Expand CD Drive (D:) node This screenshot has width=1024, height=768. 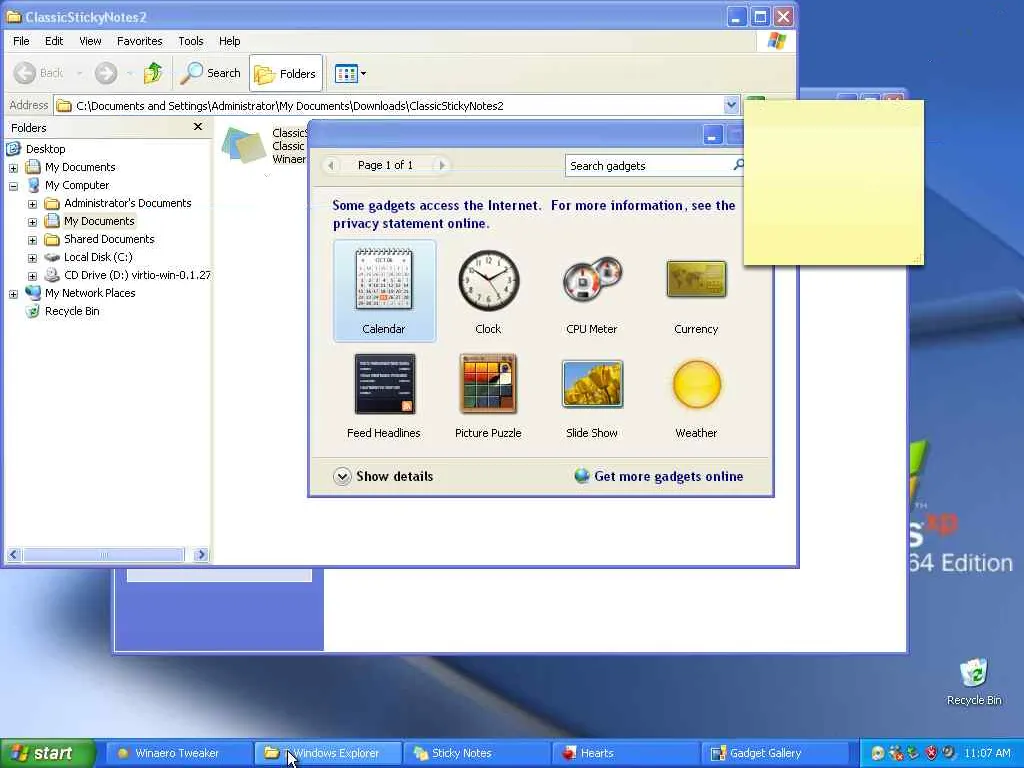click(32, 276)
